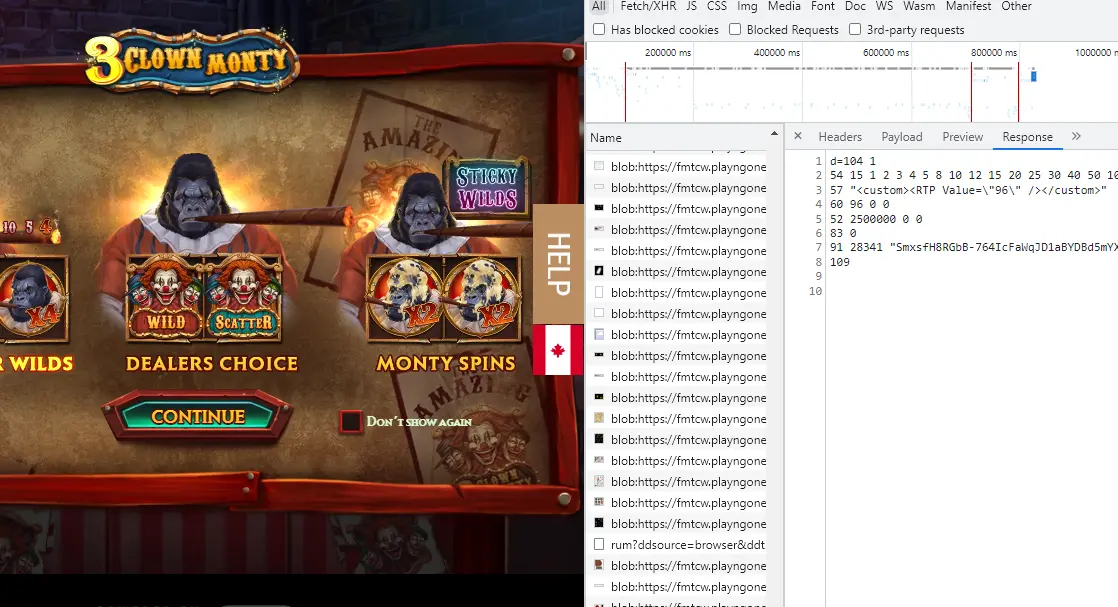The width and height of the screenshot is (1118, 607).
Task: Tick the checkbox icon on rum?ddsource row
Action: [x=599, y=544]
